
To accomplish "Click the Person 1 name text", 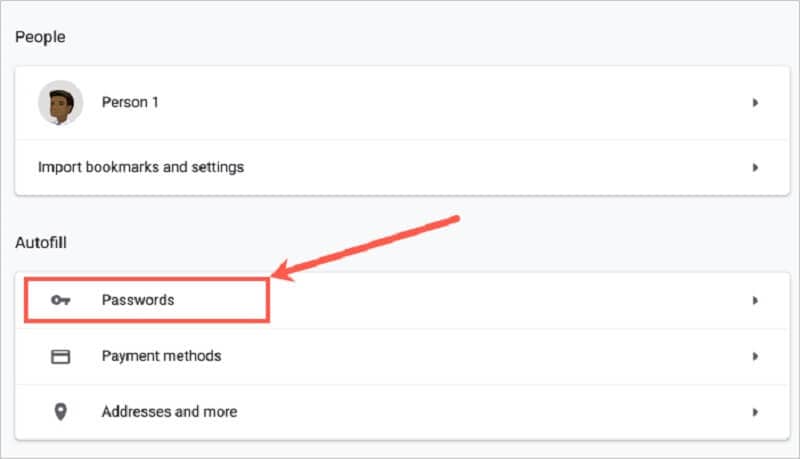I will (130, 103).
